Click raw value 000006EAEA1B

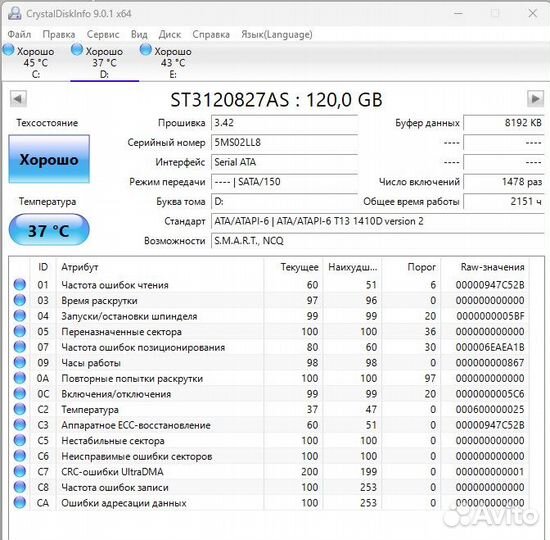(490, 347)
